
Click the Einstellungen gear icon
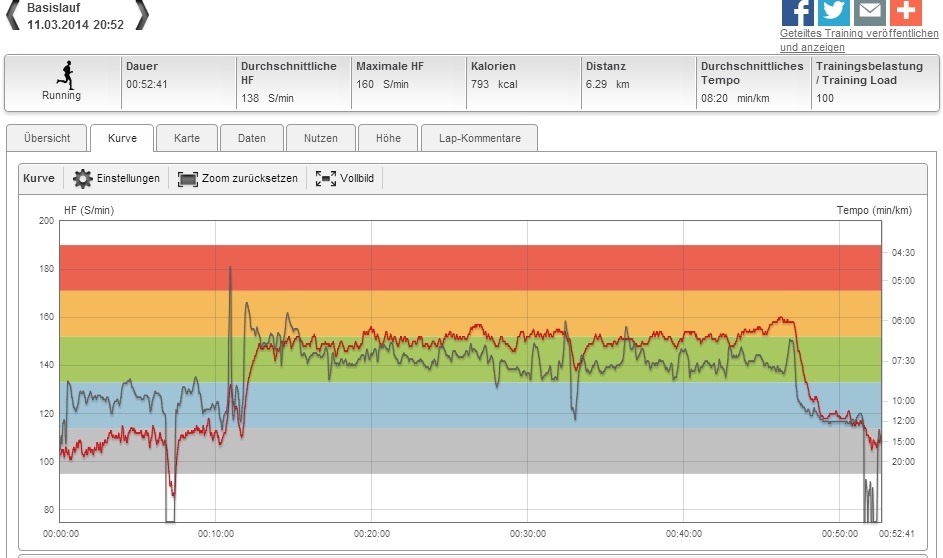coord(83,179)
